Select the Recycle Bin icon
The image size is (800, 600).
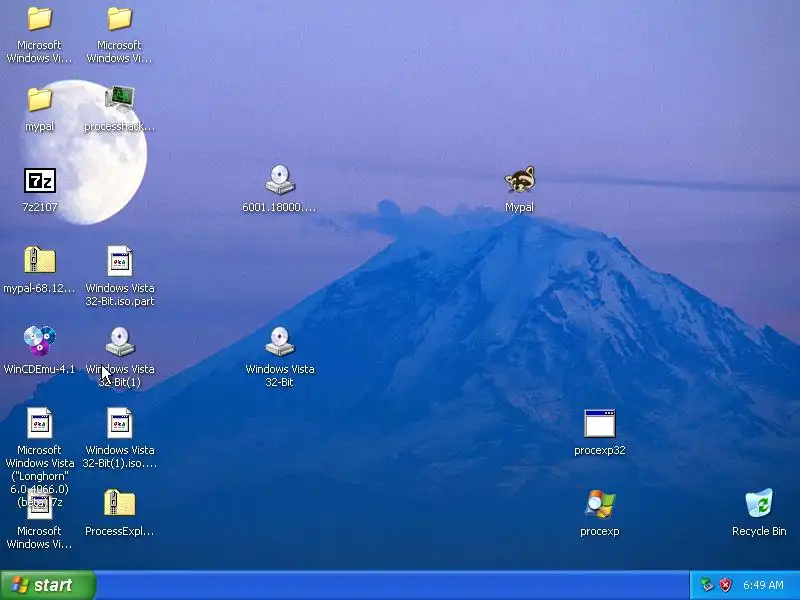coord(759,503)
